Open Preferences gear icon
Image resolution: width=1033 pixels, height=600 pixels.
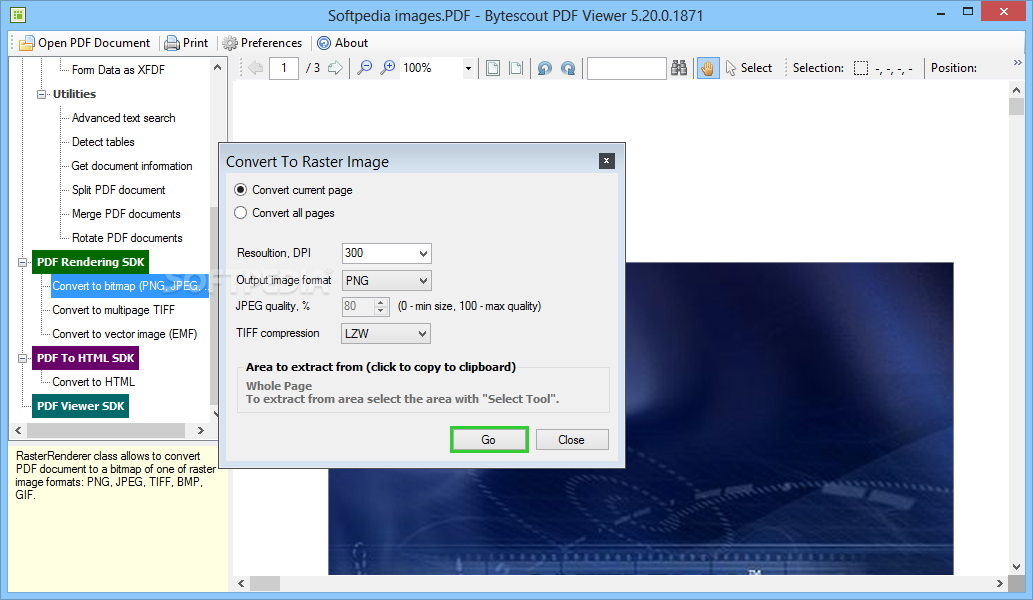230,43
